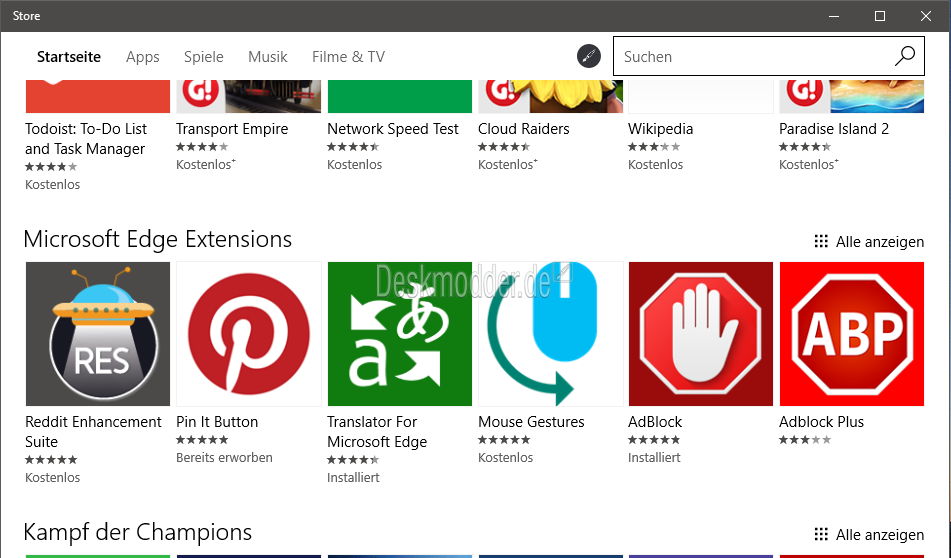
Task: Click grid icon beside Kampf der Champions Alle anzeigen
Action: pyautogui.click(x=821, y=534)
